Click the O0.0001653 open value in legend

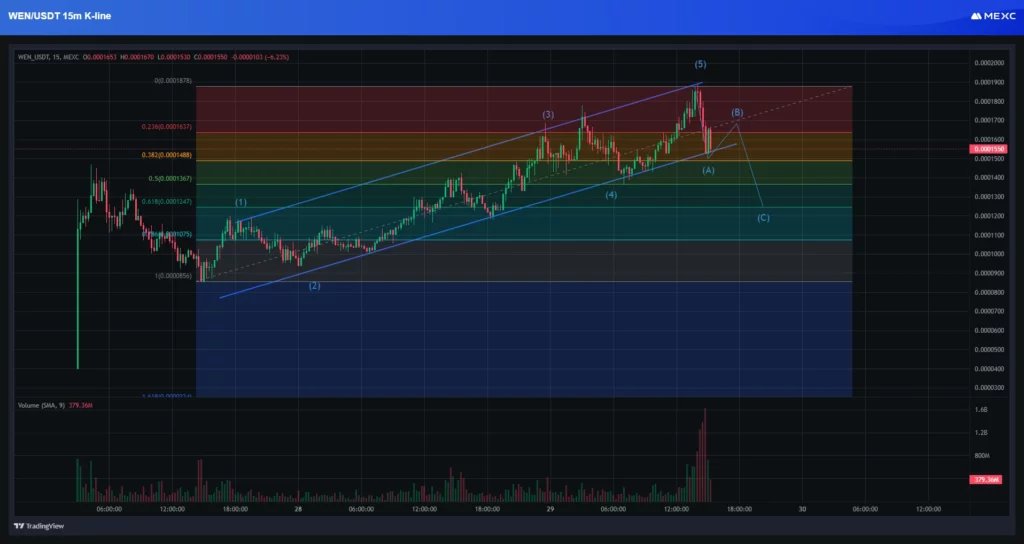tap(100, 57)
